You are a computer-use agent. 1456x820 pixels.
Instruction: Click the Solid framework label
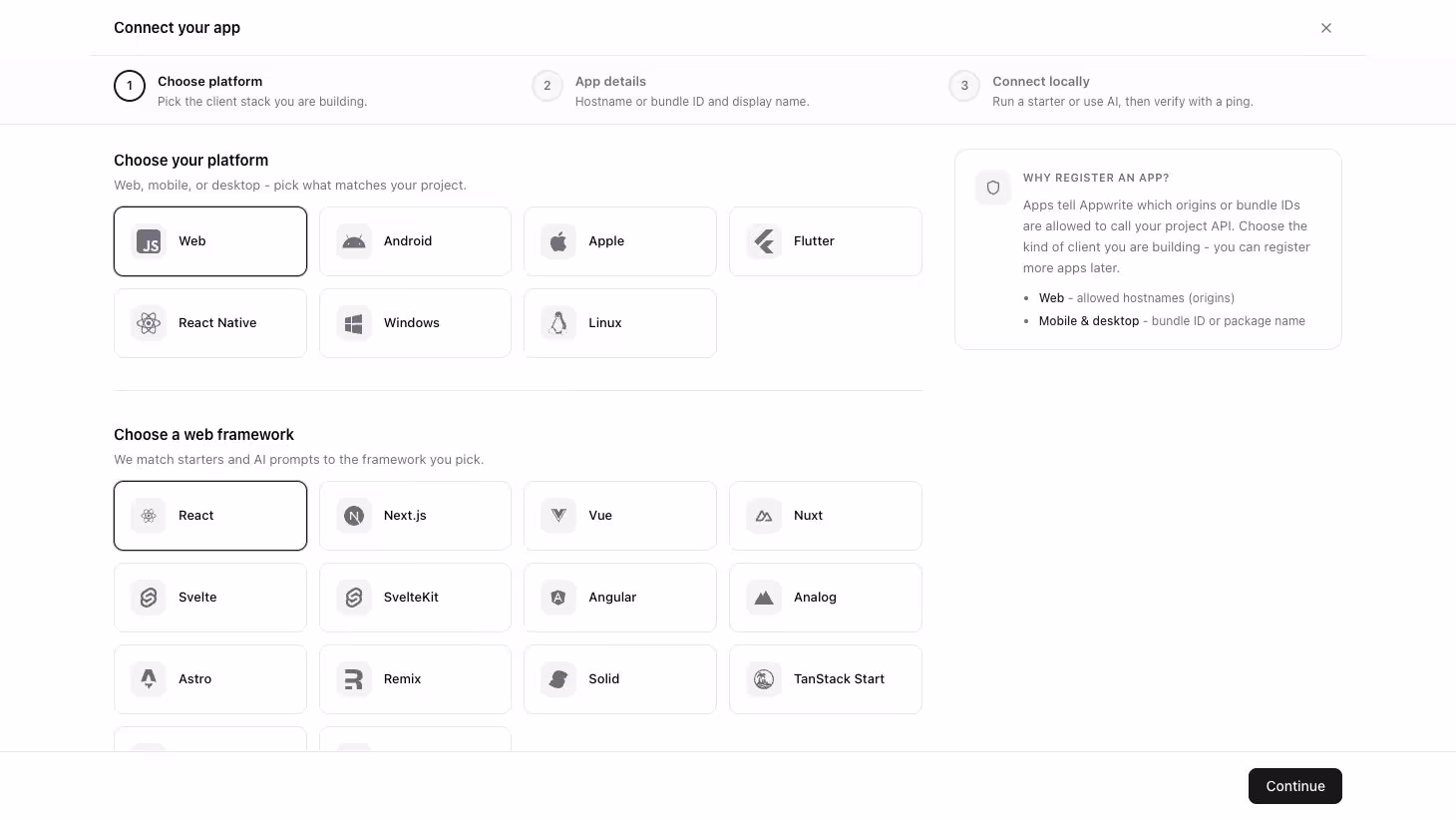(x=604, y=679)
